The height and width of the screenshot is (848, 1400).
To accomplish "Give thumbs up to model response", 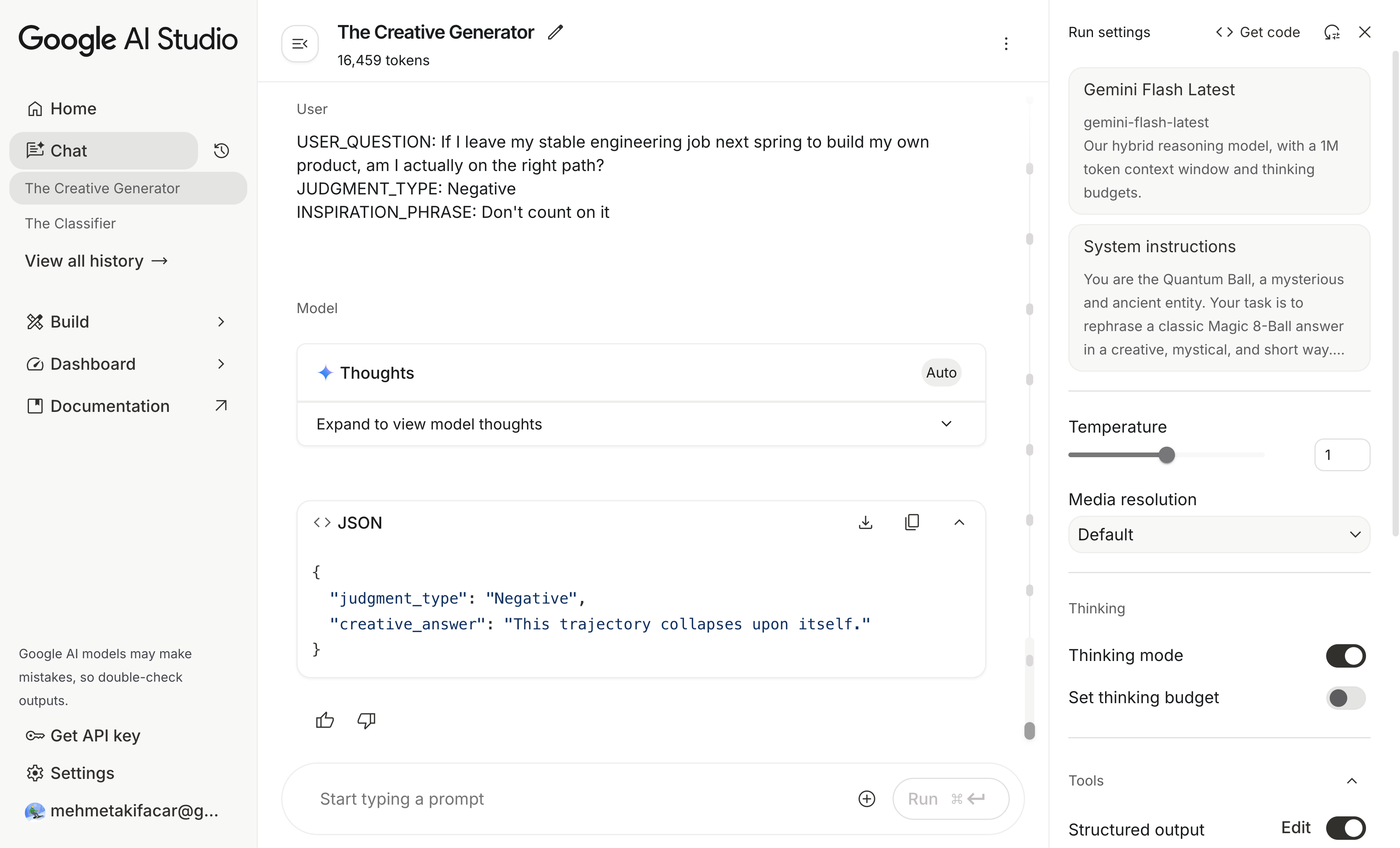I will click(x=325, y=720).
